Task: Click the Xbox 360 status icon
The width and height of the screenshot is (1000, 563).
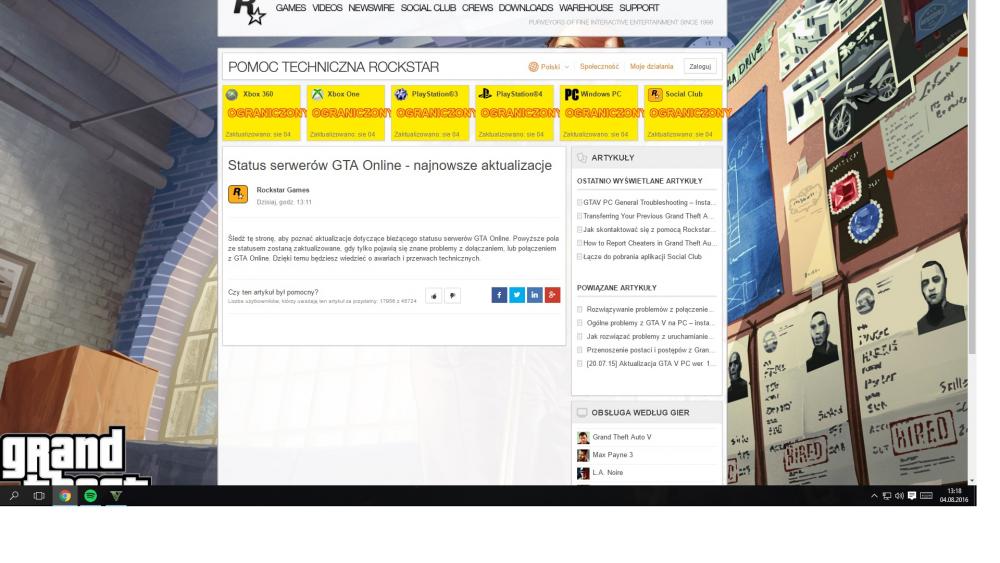Action: [232, 94]
